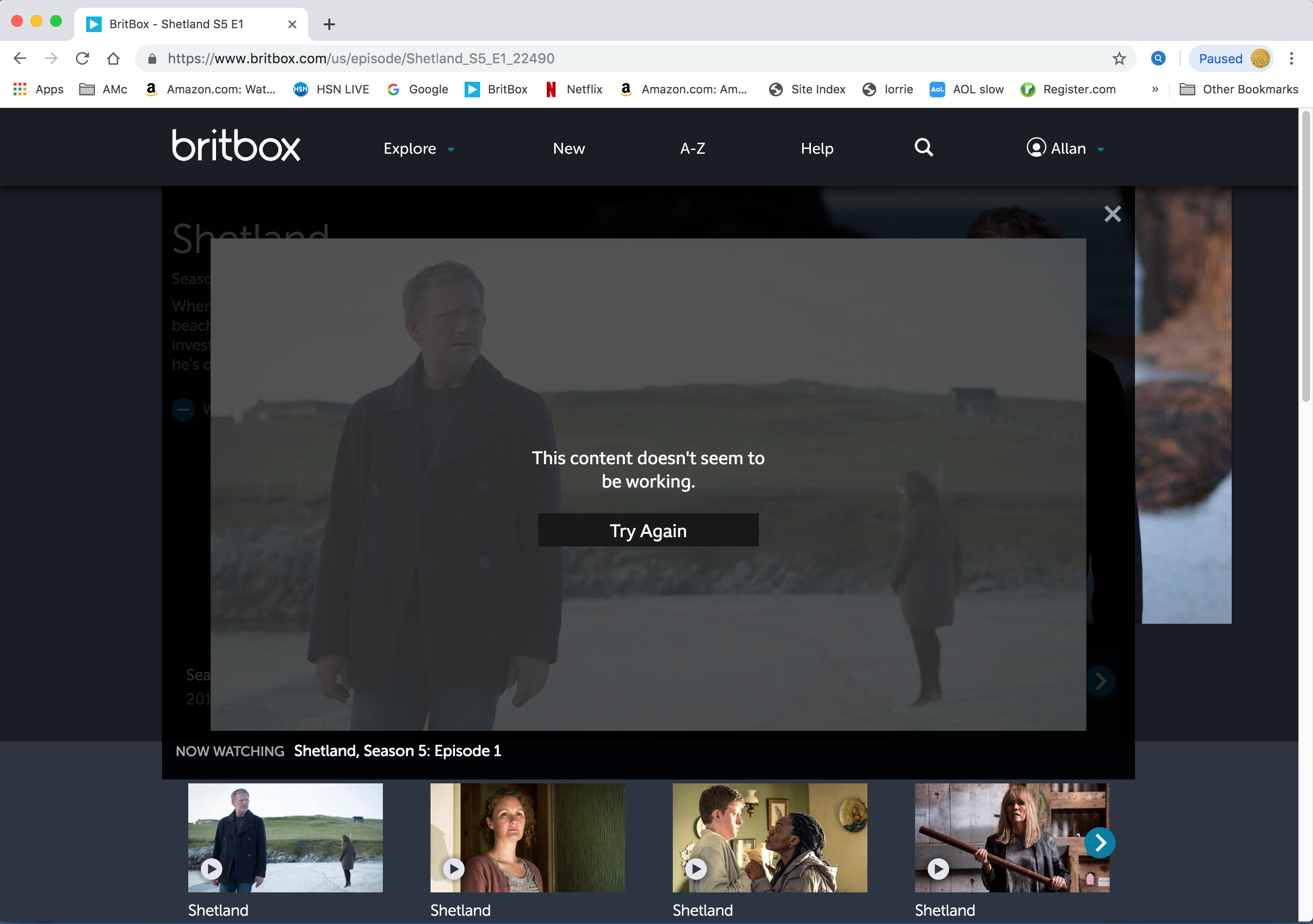
Task: Open the Site Index bookmark
Action: [808, 89]
